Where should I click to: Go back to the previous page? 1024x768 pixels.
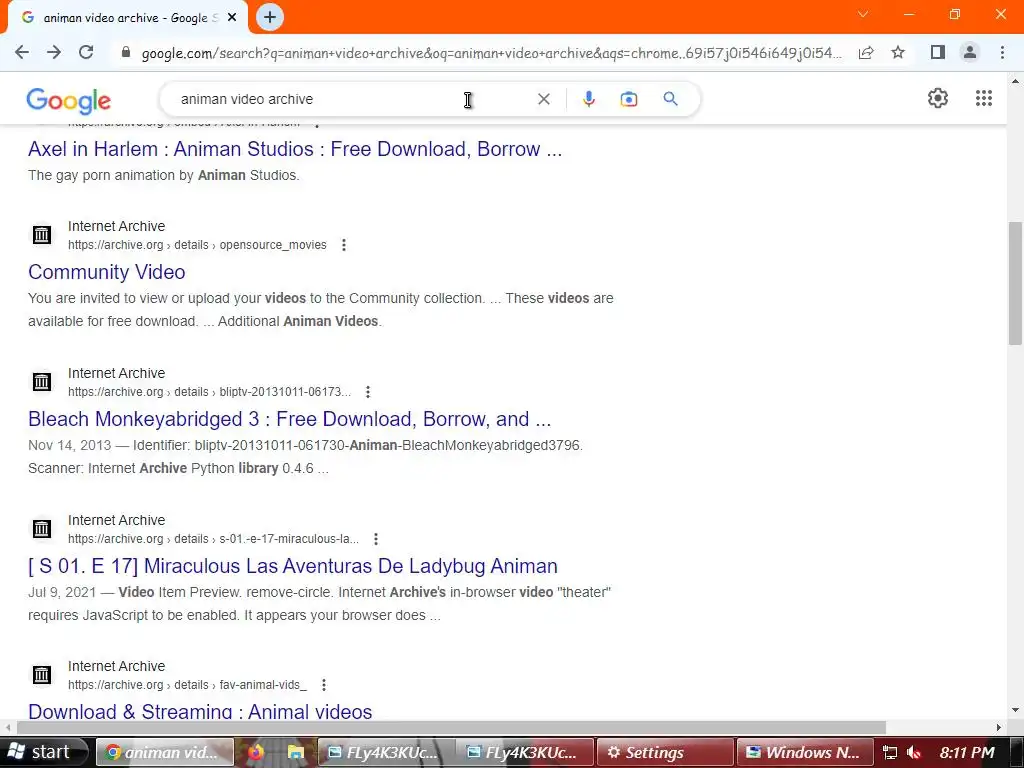pos(22,52)
